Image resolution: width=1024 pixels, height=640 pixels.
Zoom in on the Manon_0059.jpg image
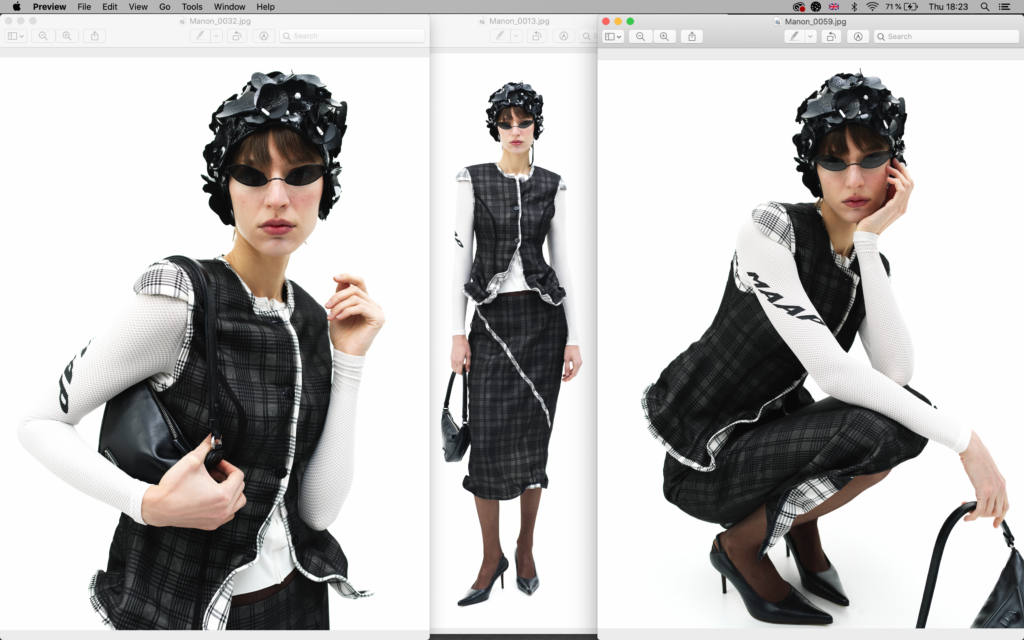click(x=664, y=36)
